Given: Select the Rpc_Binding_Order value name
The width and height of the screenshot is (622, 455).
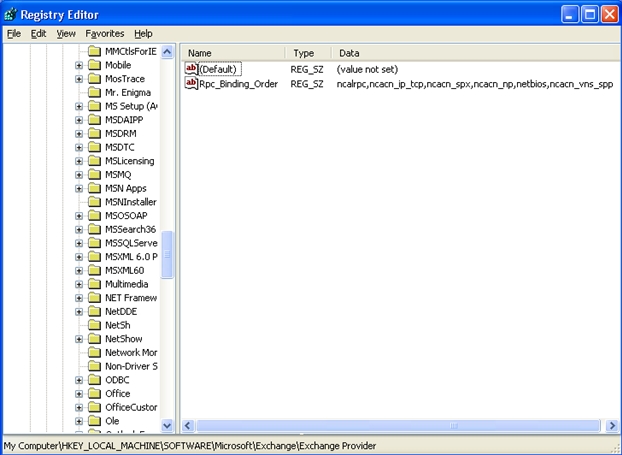Looking at the screenshot, I should pyautogui.click(x=238, y=84).
